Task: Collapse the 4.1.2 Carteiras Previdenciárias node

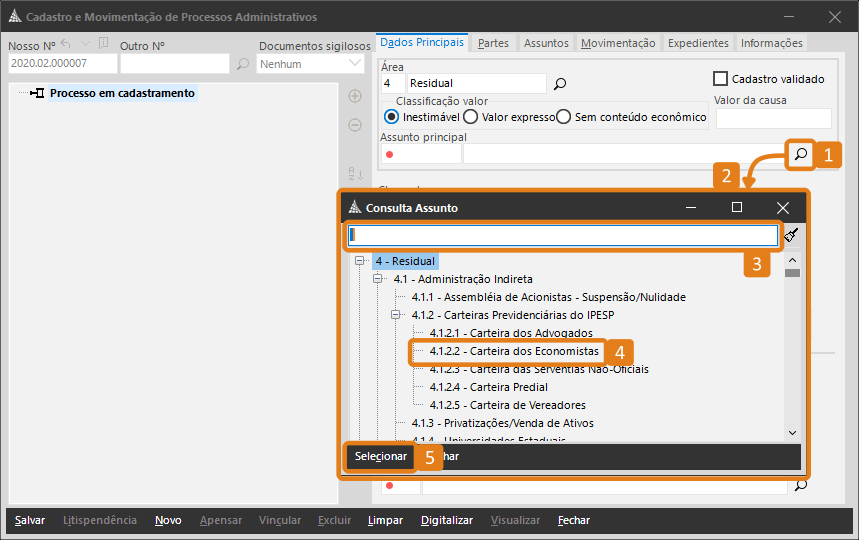Action: (397, 315)
